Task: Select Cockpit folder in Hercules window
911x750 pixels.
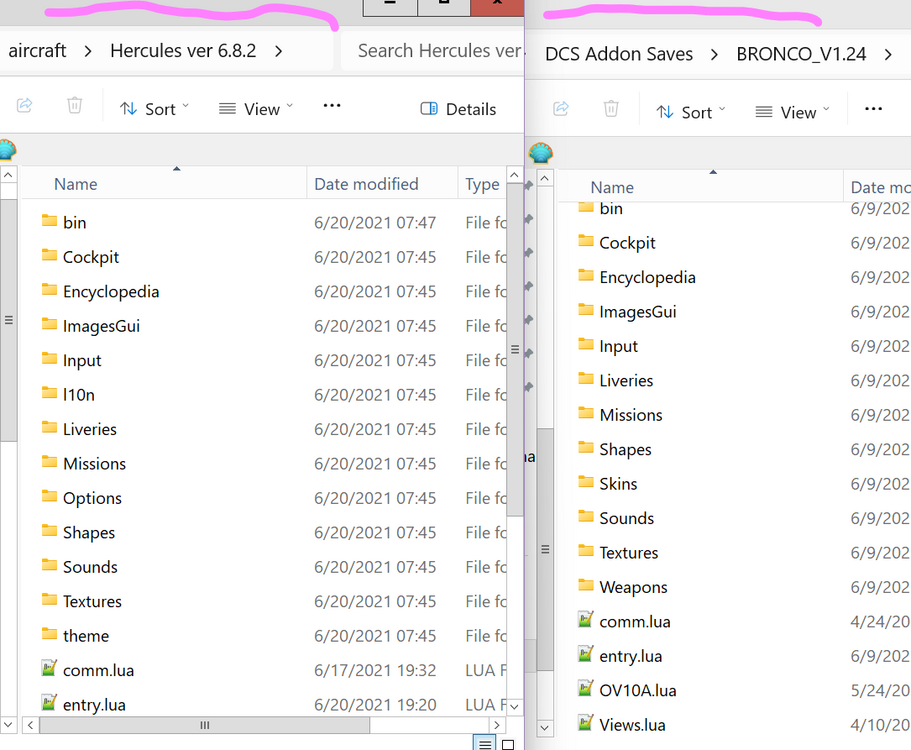Action: 91,257
